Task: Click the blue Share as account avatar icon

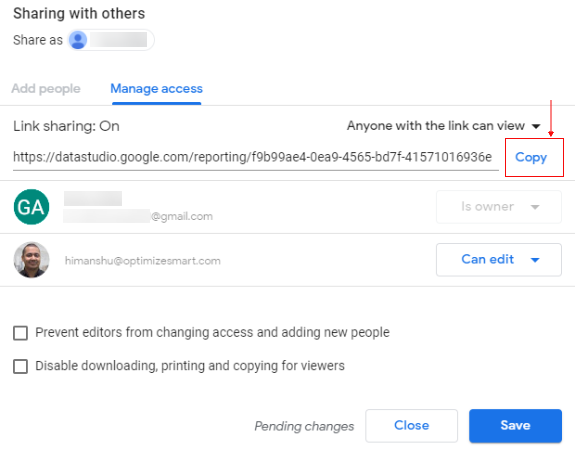Action: [x=78, y=40]
